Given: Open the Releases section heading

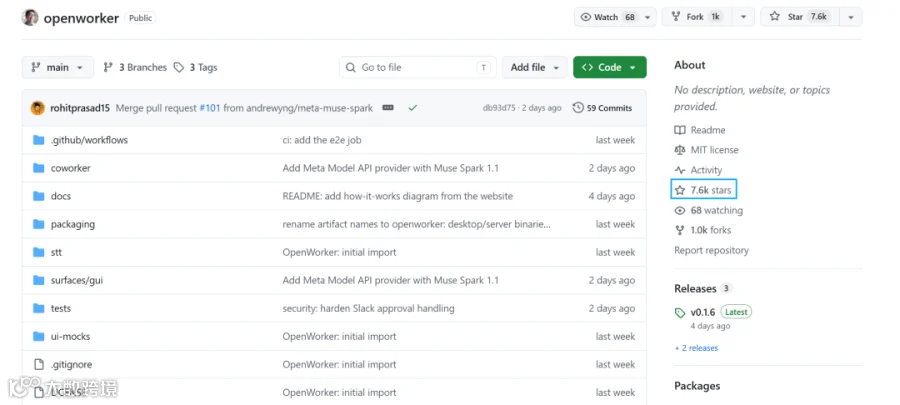Looking at the screenshot, I should pyautogui.click(x=695, y=289).
